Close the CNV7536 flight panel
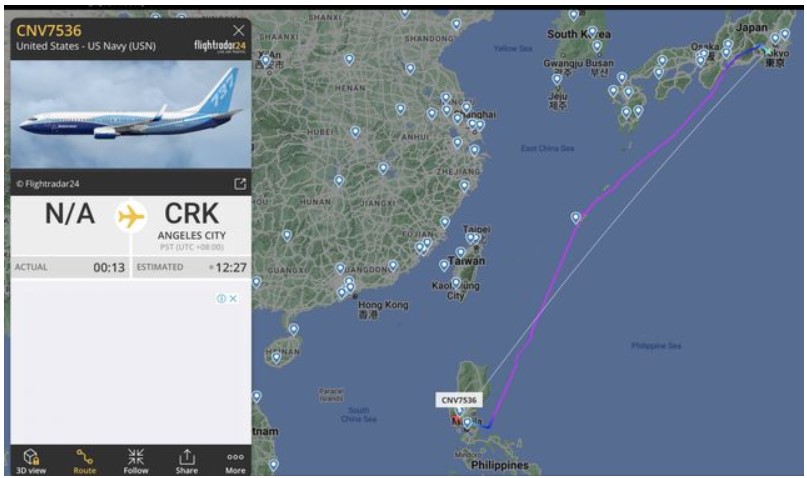 coord(238,30)
